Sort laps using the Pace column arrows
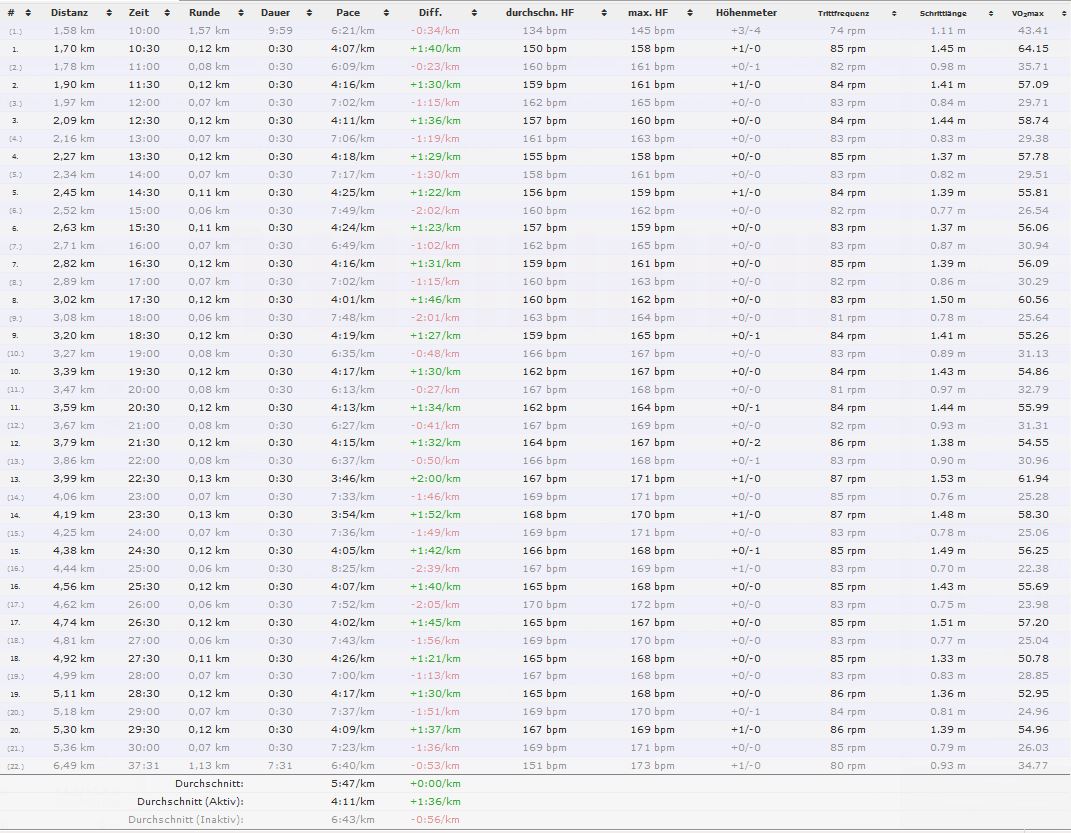The height and width of the screenshot is (833, 1071). click(382, 13)
